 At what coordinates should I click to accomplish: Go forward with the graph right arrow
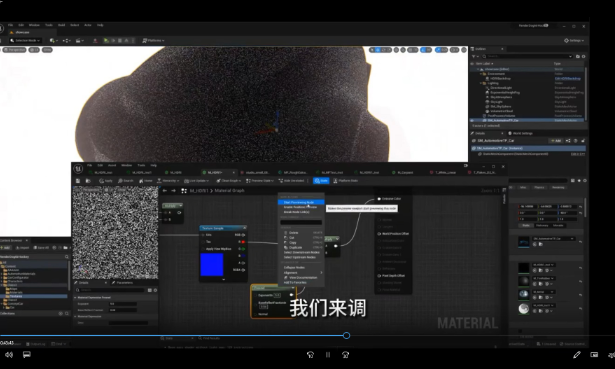pos(173,191)
